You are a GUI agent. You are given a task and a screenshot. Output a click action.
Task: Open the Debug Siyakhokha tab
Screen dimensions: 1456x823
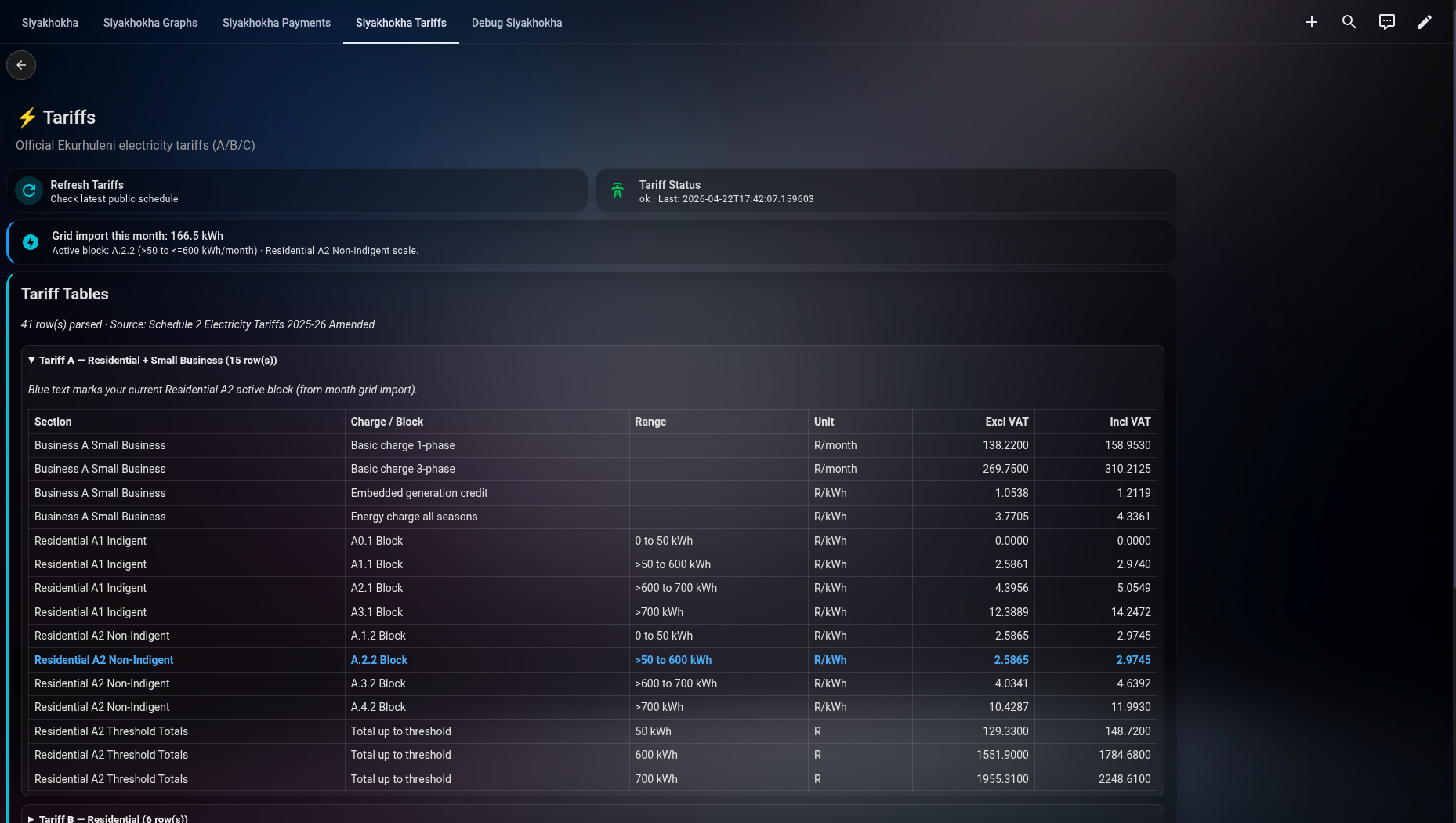coord(517,23)
